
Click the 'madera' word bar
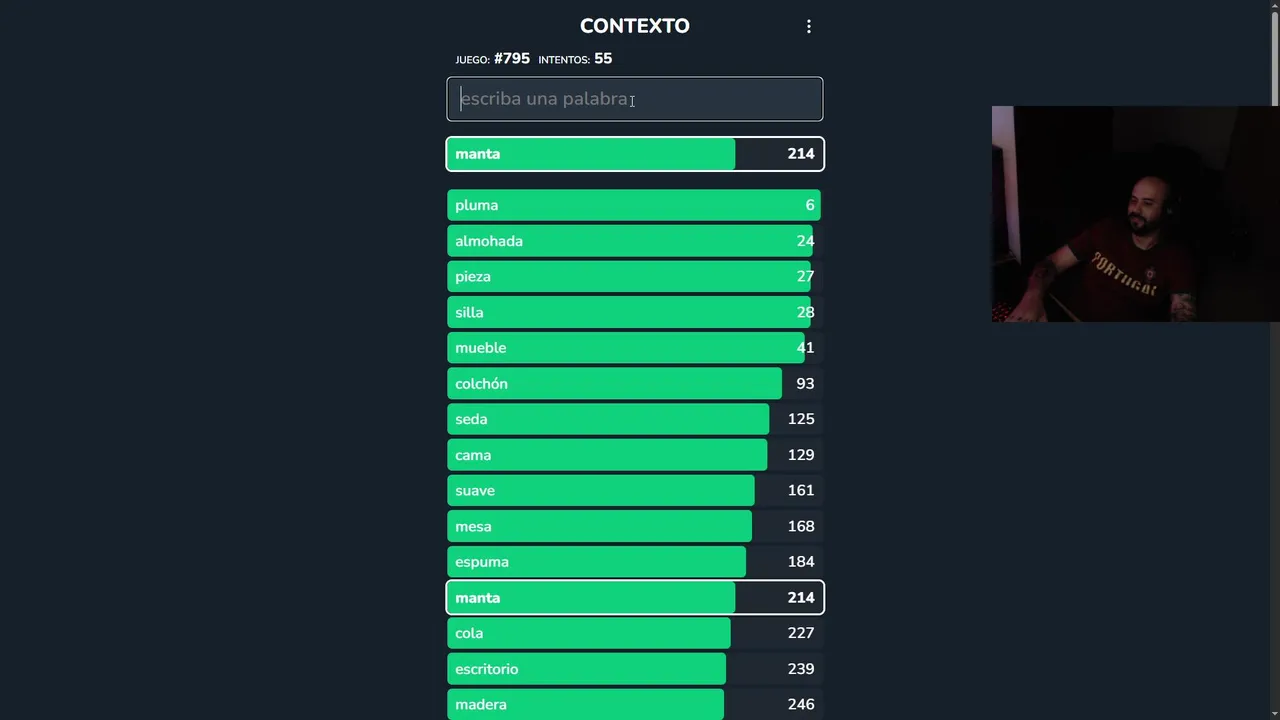pos(634,704)
